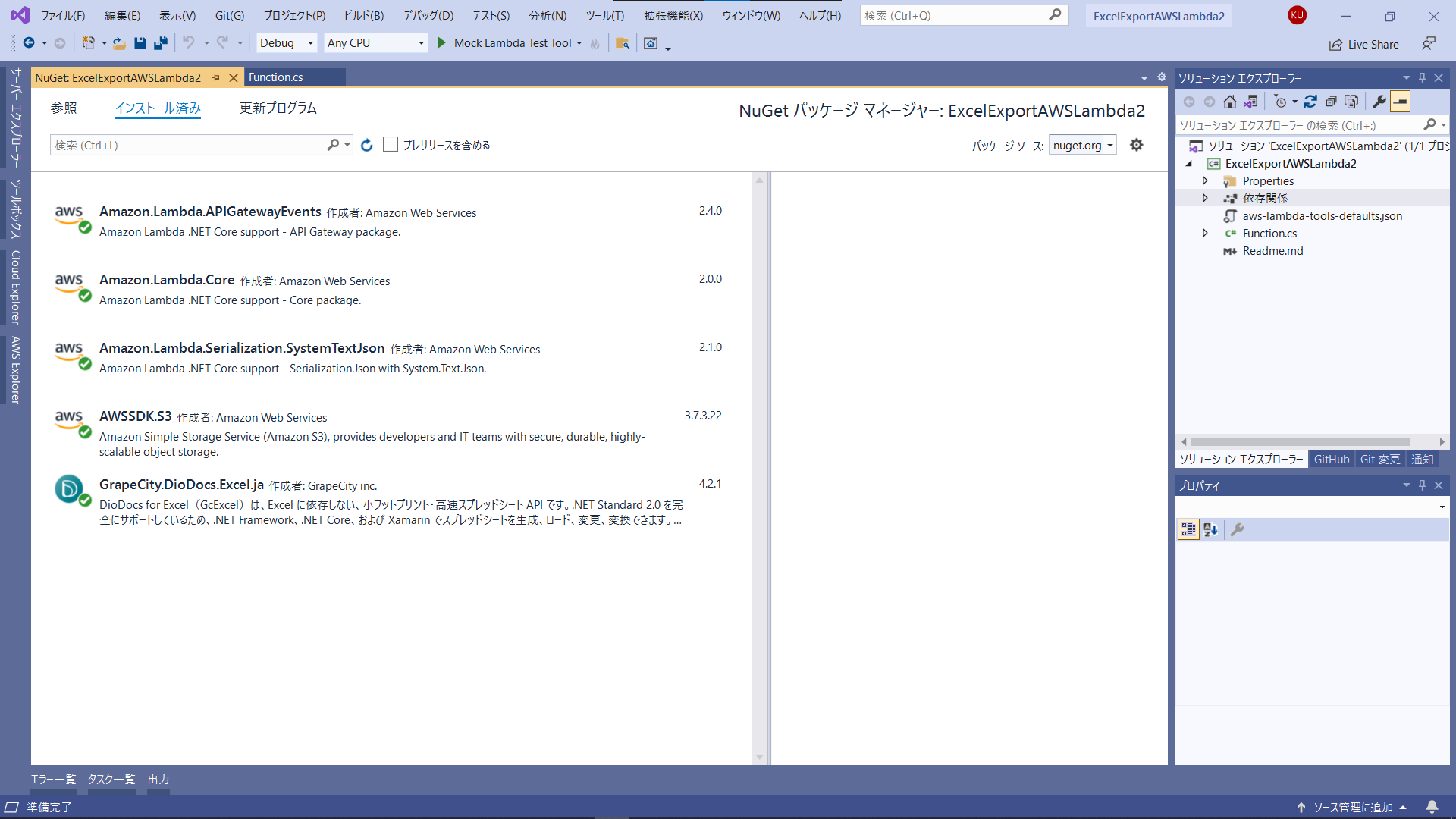
Task: Collapse the ExcelExportAWSLambda2 project node
Action: (x=1189, y=163)
